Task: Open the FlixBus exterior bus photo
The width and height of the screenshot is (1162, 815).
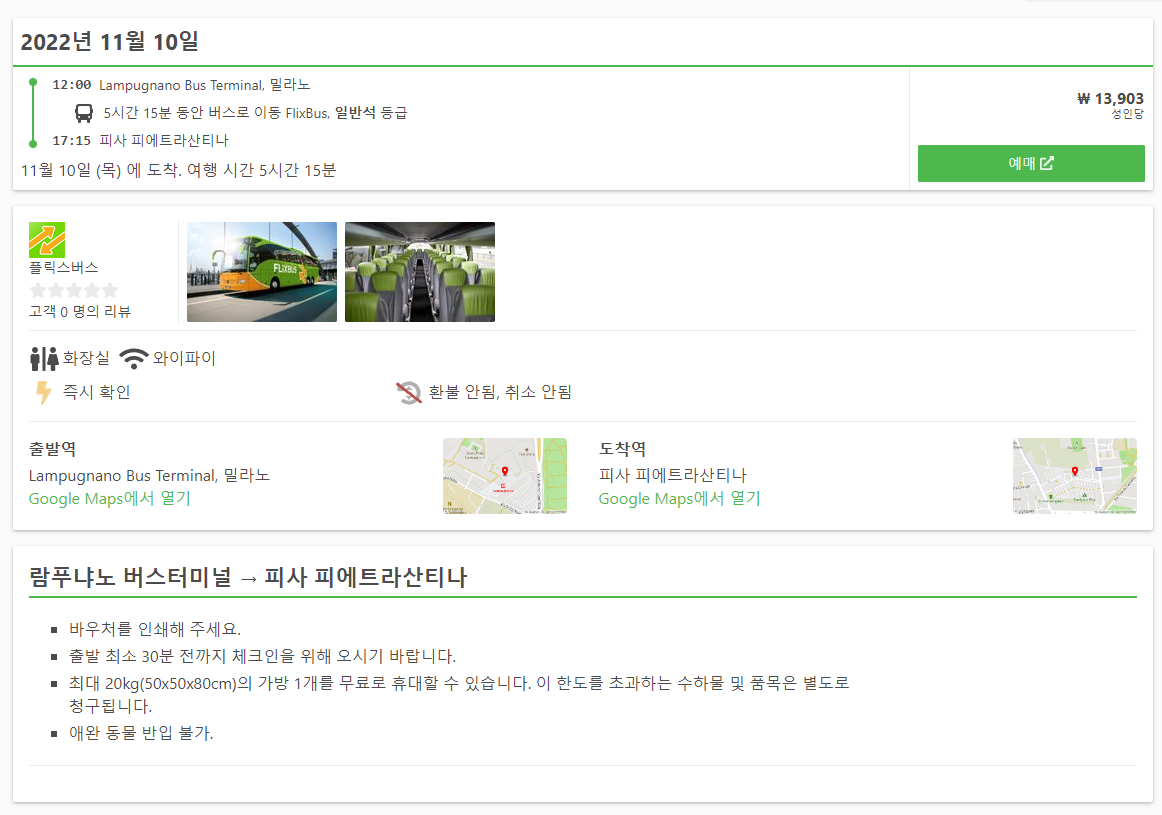Action: coord(262,272)
